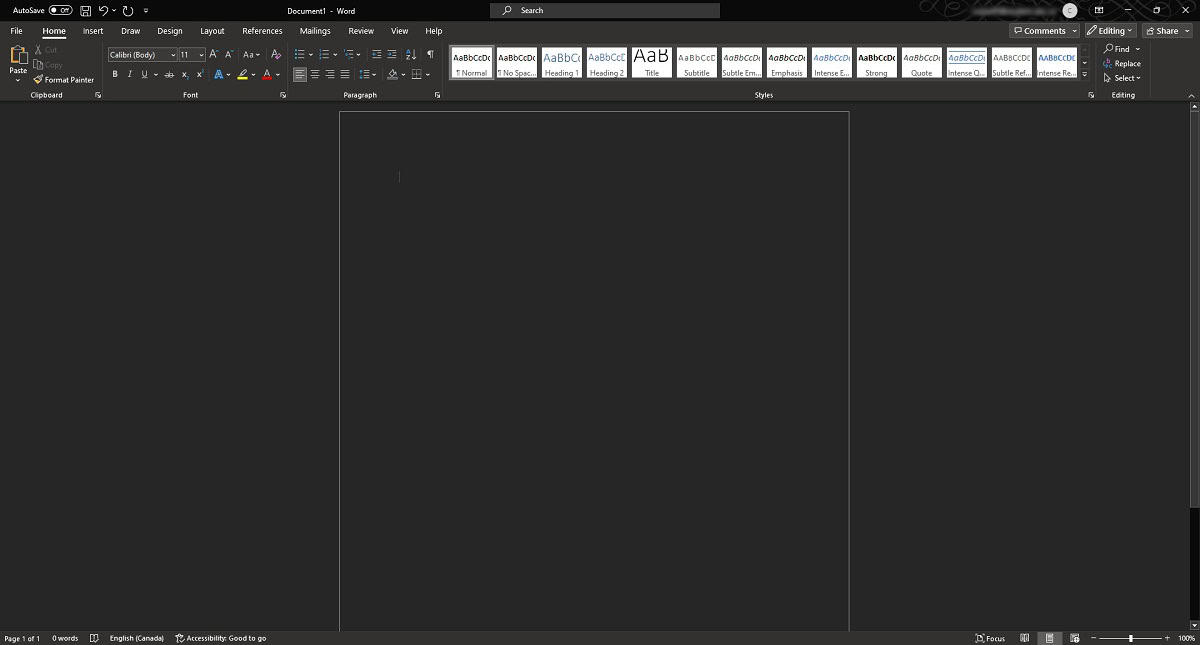Open the font name dropdown
This screenshot has height=645, width=1200.
click(173, 55)
